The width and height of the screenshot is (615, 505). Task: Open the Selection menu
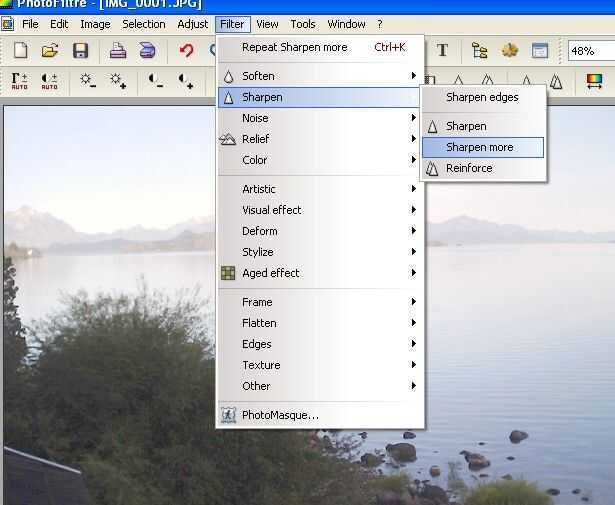pos(144,24)
